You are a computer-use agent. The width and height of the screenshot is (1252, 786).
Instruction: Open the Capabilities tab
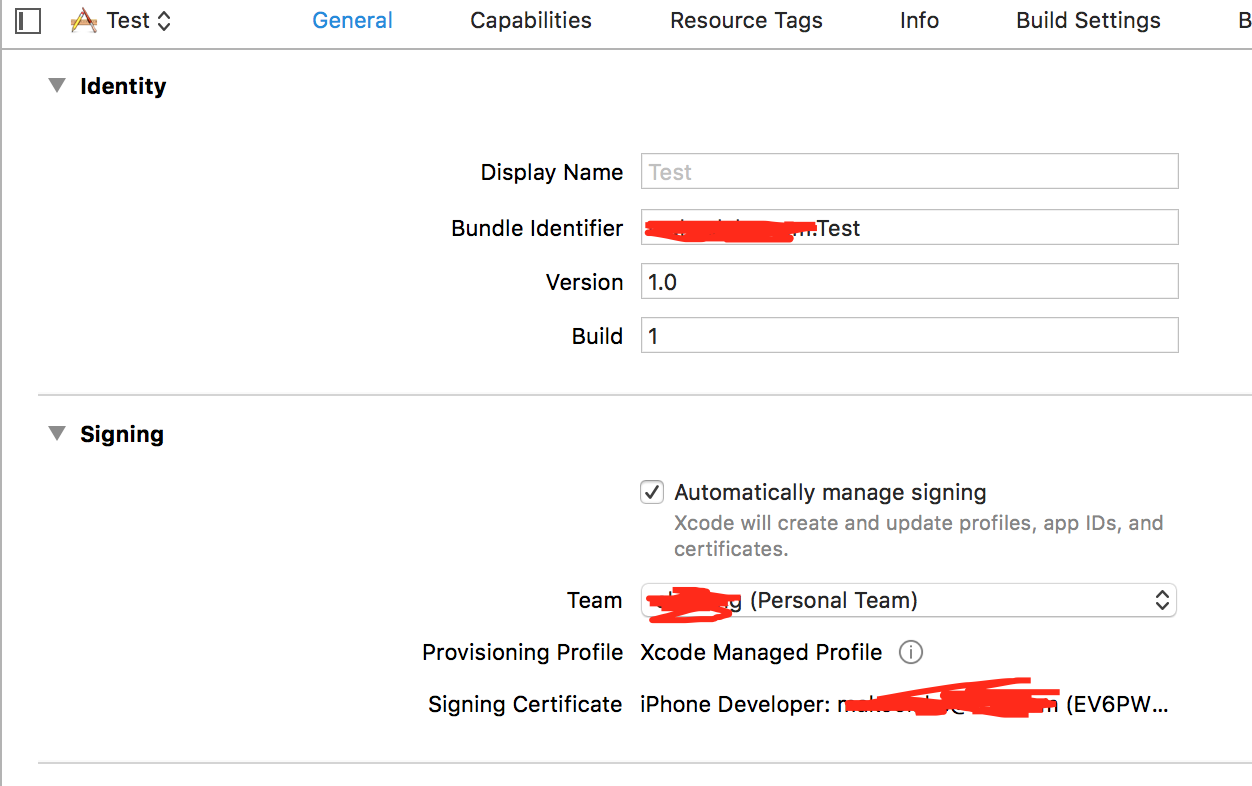point(531,20)
